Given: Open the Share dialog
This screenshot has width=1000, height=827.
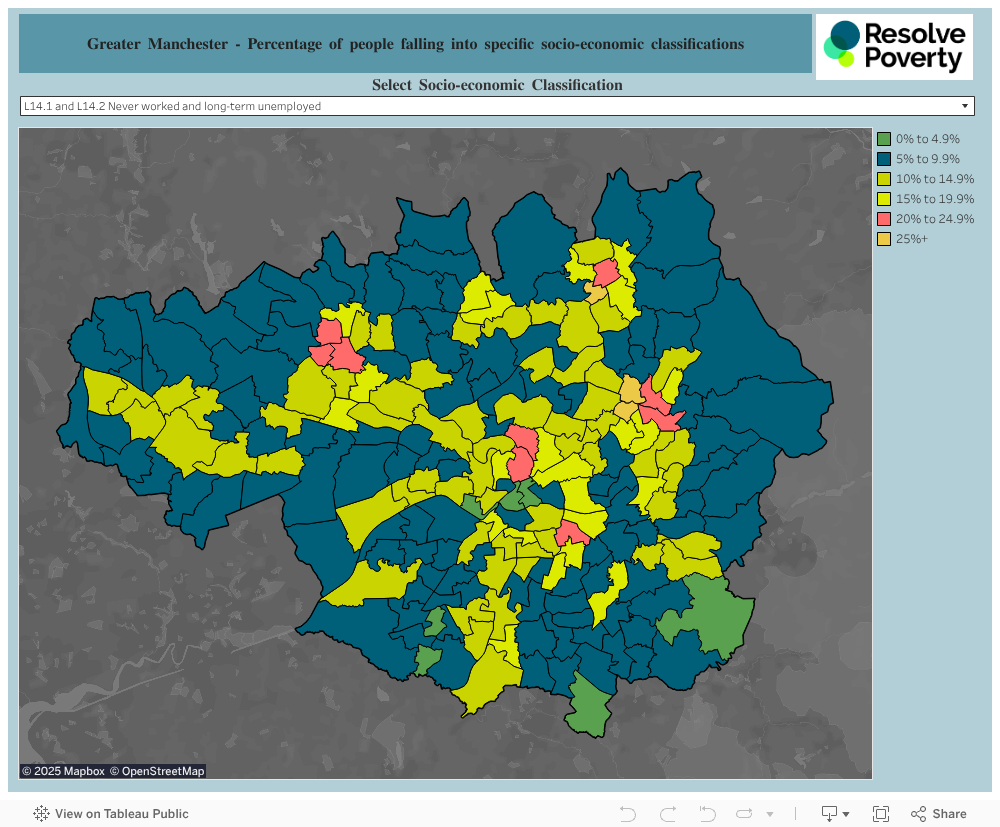Looking at the screenshot, I should click(x=938, y=814).
